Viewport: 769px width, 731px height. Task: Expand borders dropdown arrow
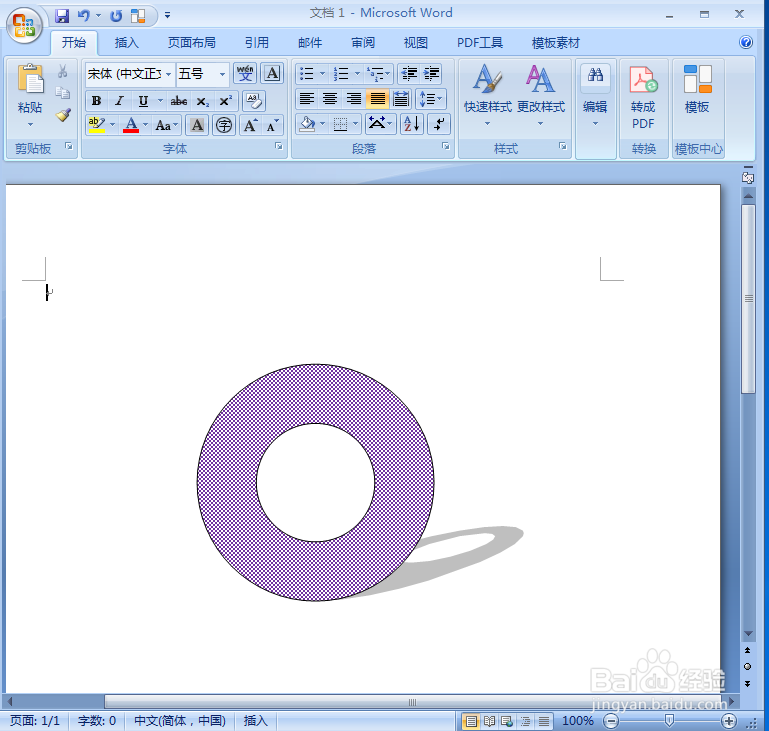point(356,124)
